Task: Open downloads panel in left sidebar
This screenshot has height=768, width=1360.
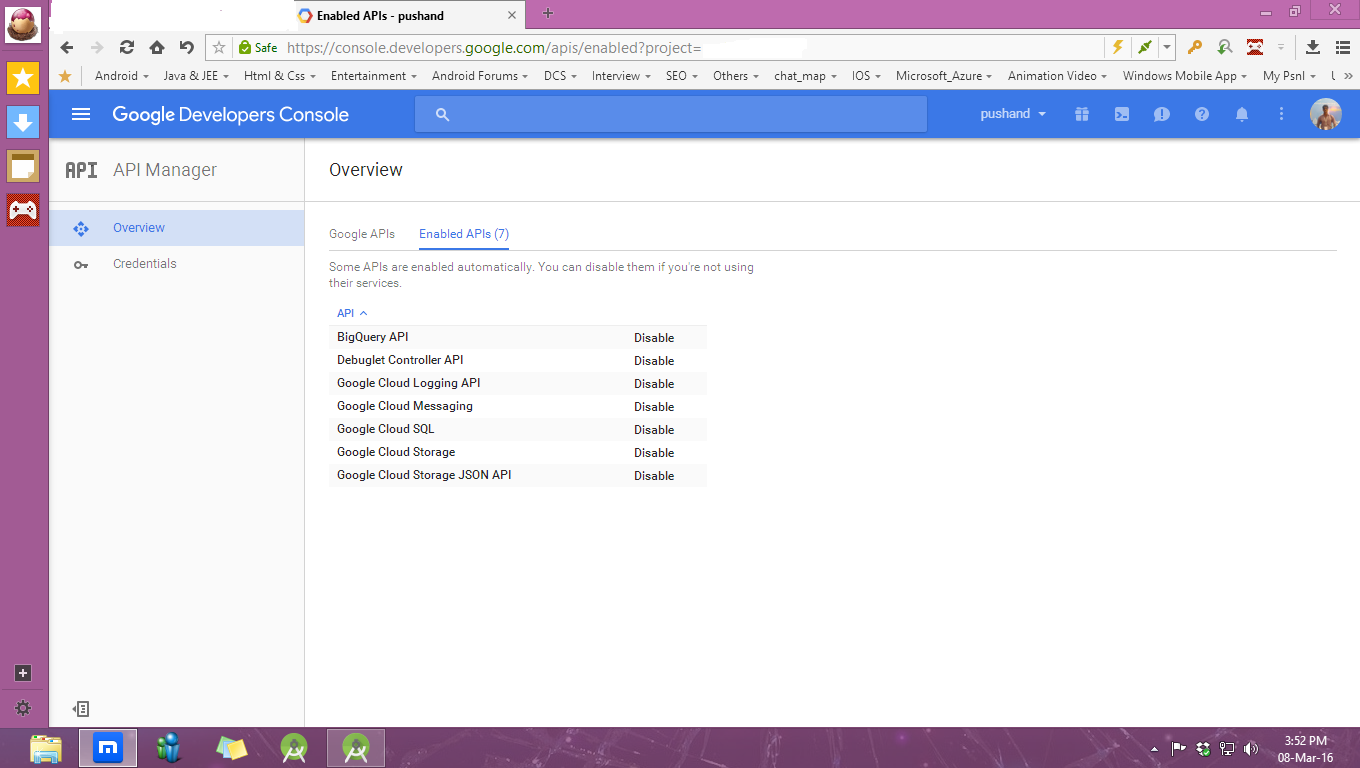Action: click(23, 122)
